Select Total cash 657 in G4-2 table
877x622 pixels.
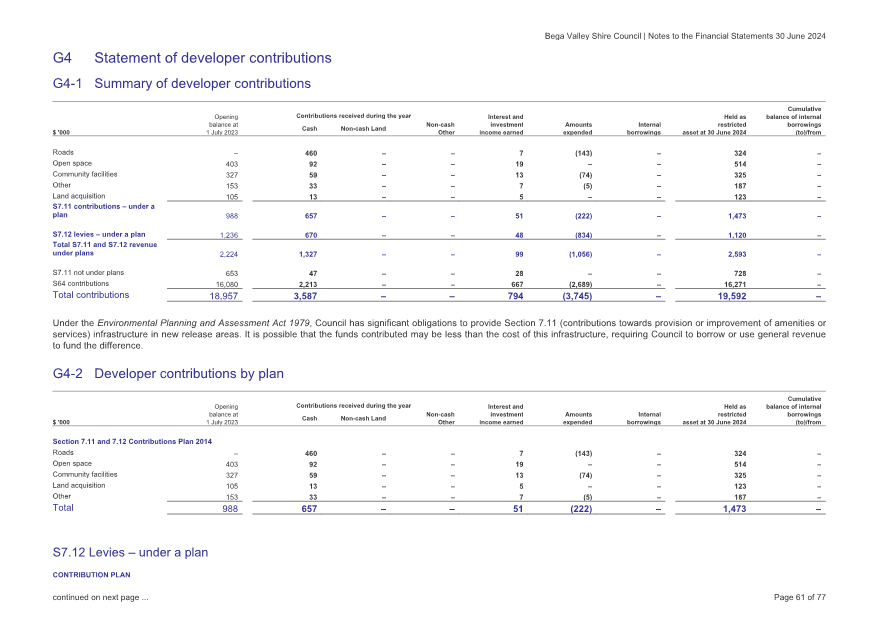pyautogui.click(x=309, y=508)
